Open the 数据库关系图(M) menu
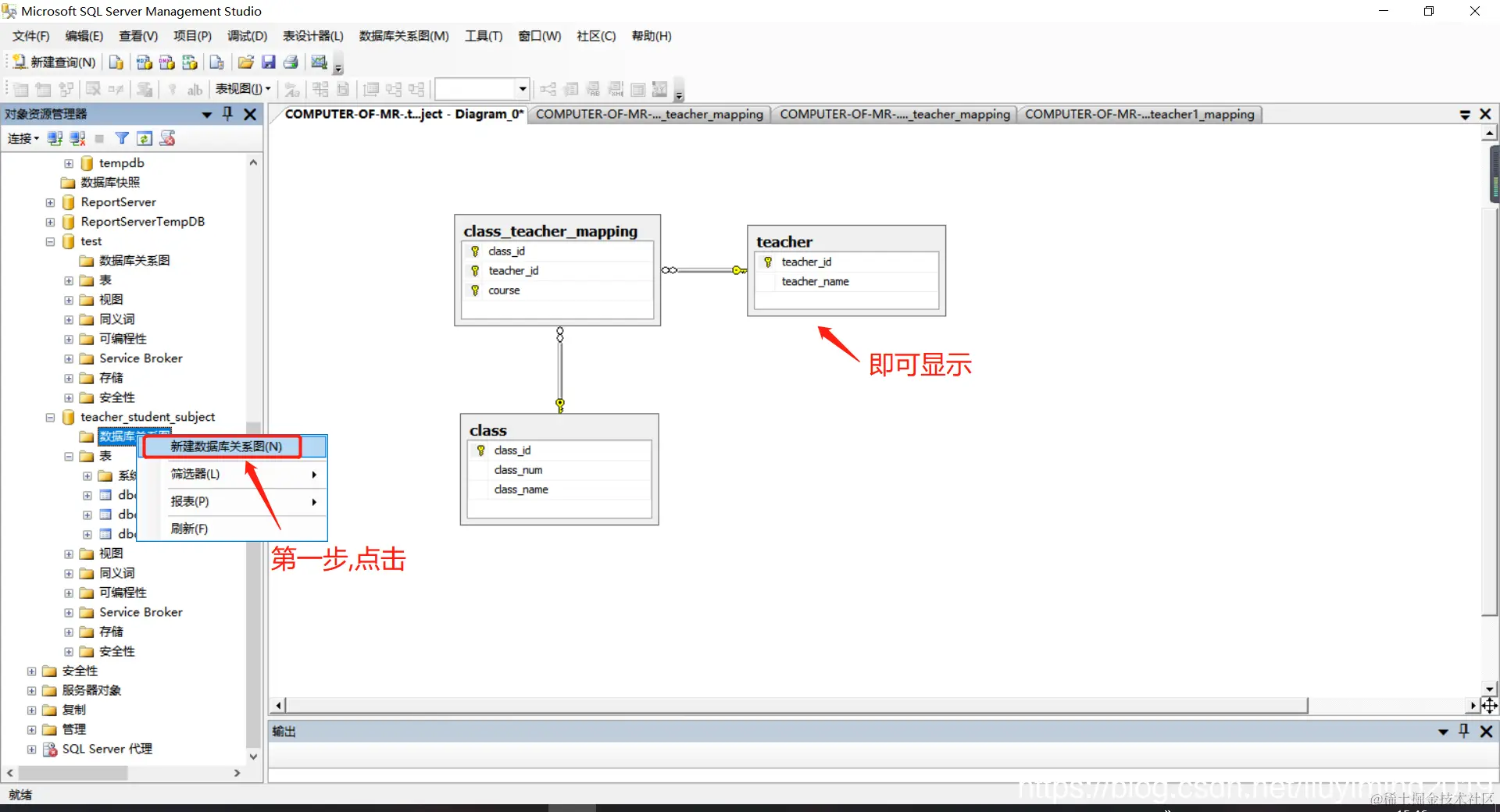This screenshot has height=812, width=1500. pyautogui.click(x=404, y=36)
